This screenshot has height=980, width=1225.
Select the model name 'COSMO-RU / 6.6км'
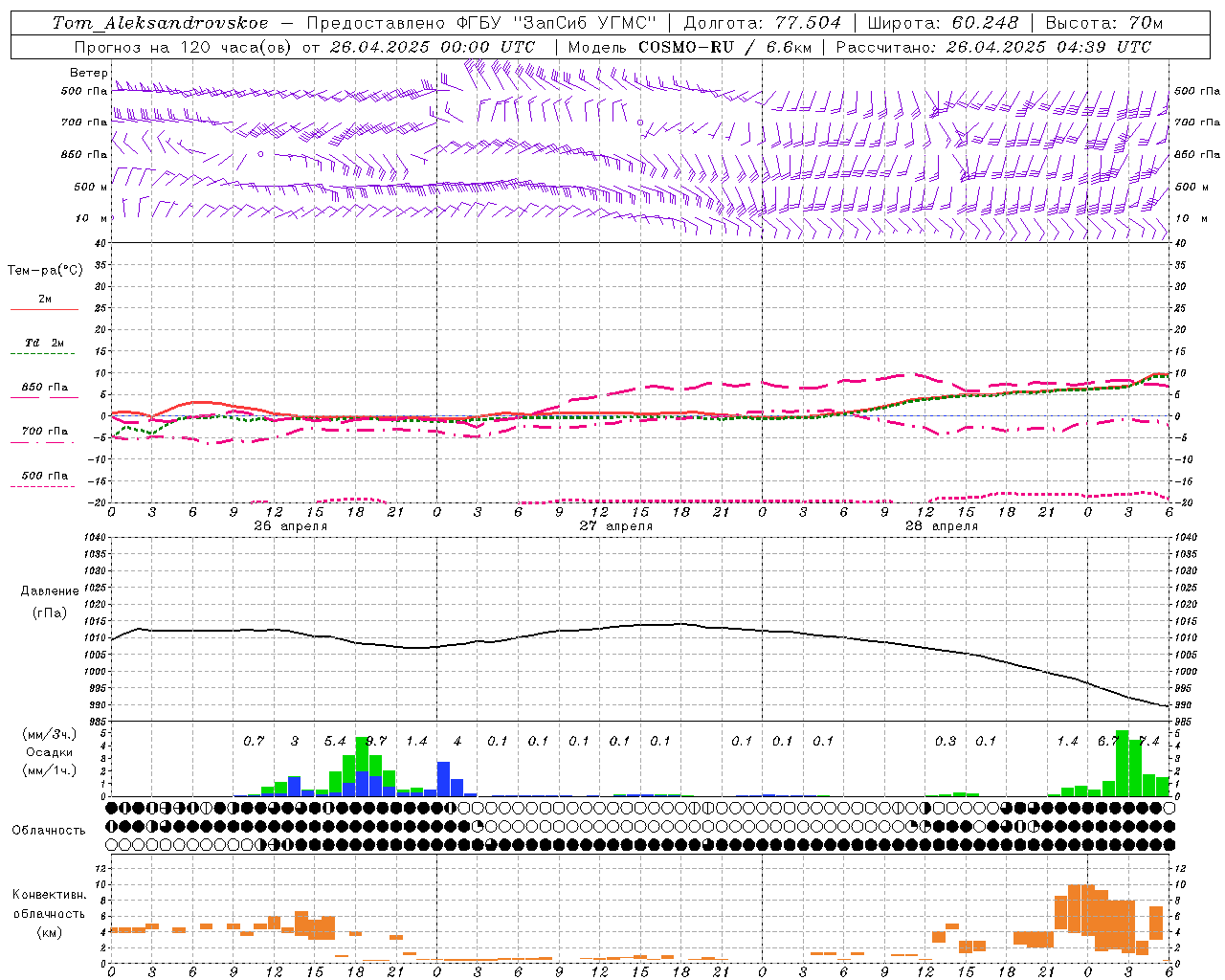tap(724, 47)
